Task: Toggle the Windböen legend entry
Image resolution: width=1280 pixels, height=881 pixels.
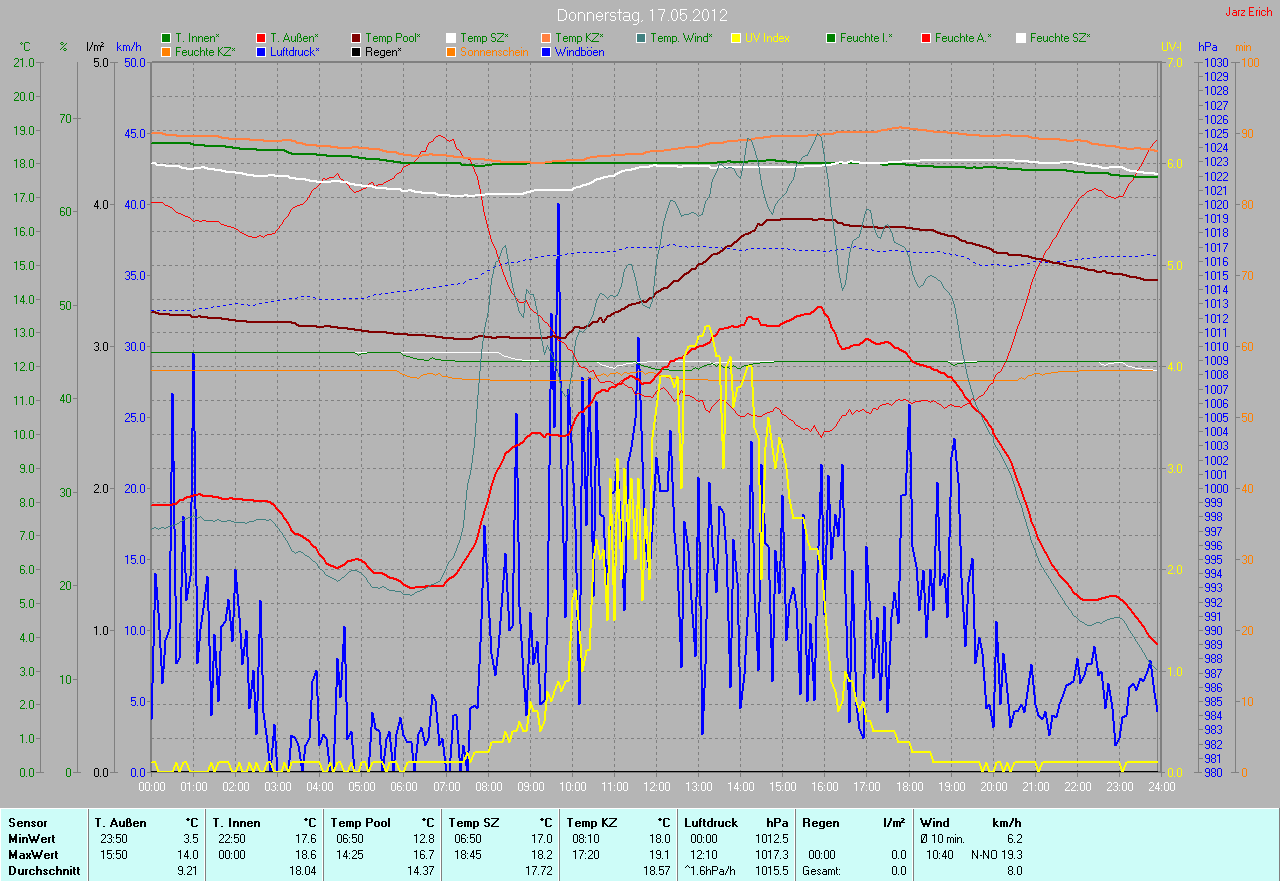Action: (578, 52)
